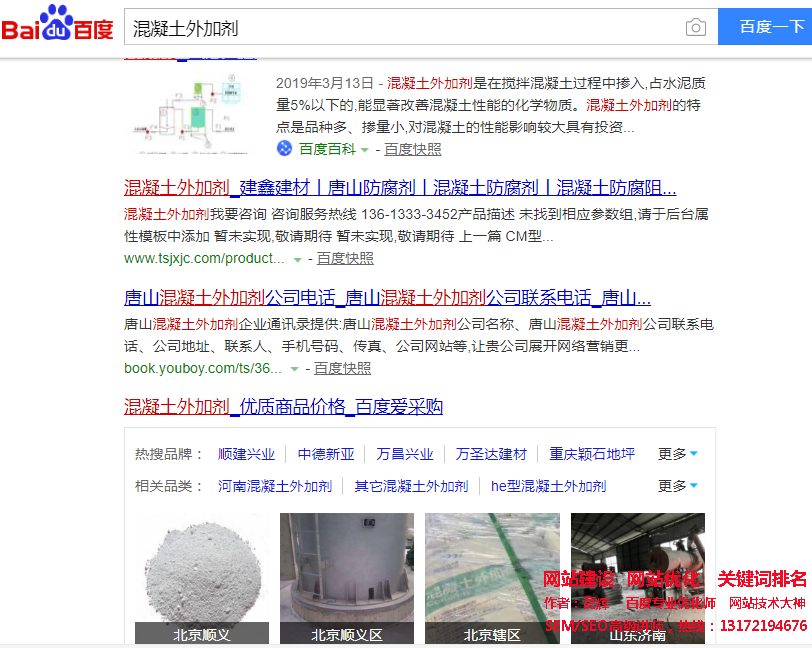This screenshot has height=648, width=812.
Task: Select the 顺建兴业 brand filter
Action: point(246,454)
